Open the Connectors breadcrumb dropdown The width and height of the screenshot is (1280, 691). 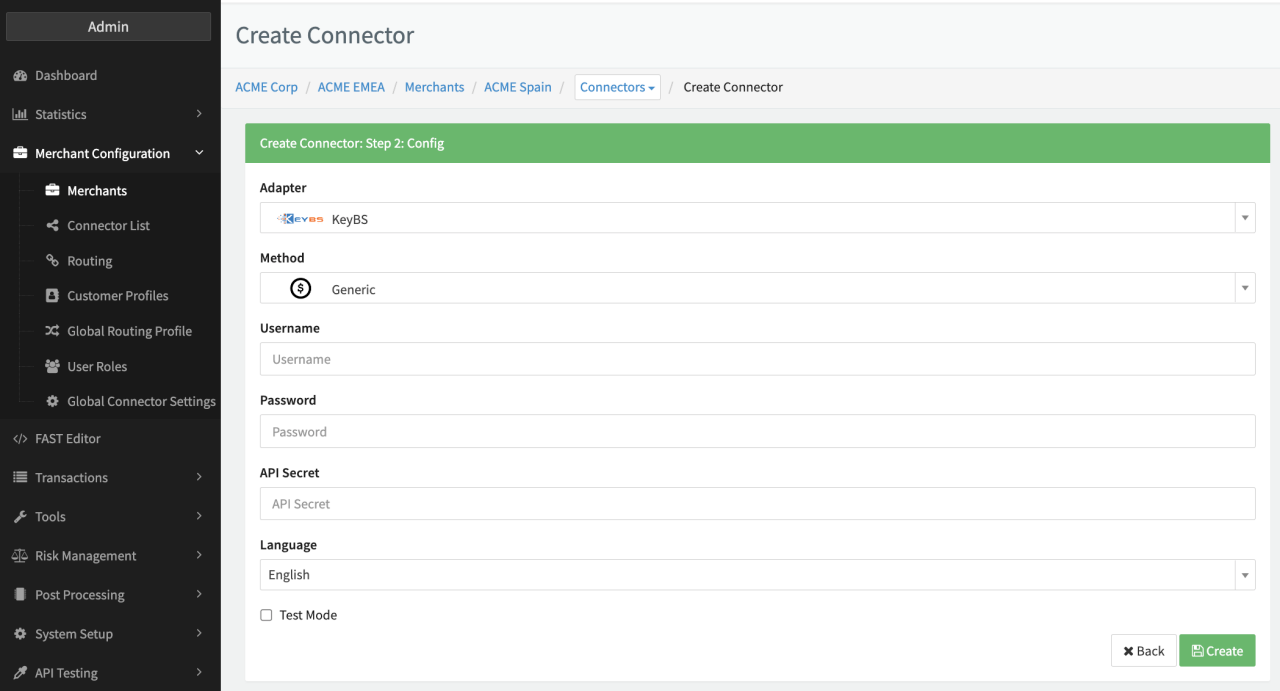[x=617, y=88]
